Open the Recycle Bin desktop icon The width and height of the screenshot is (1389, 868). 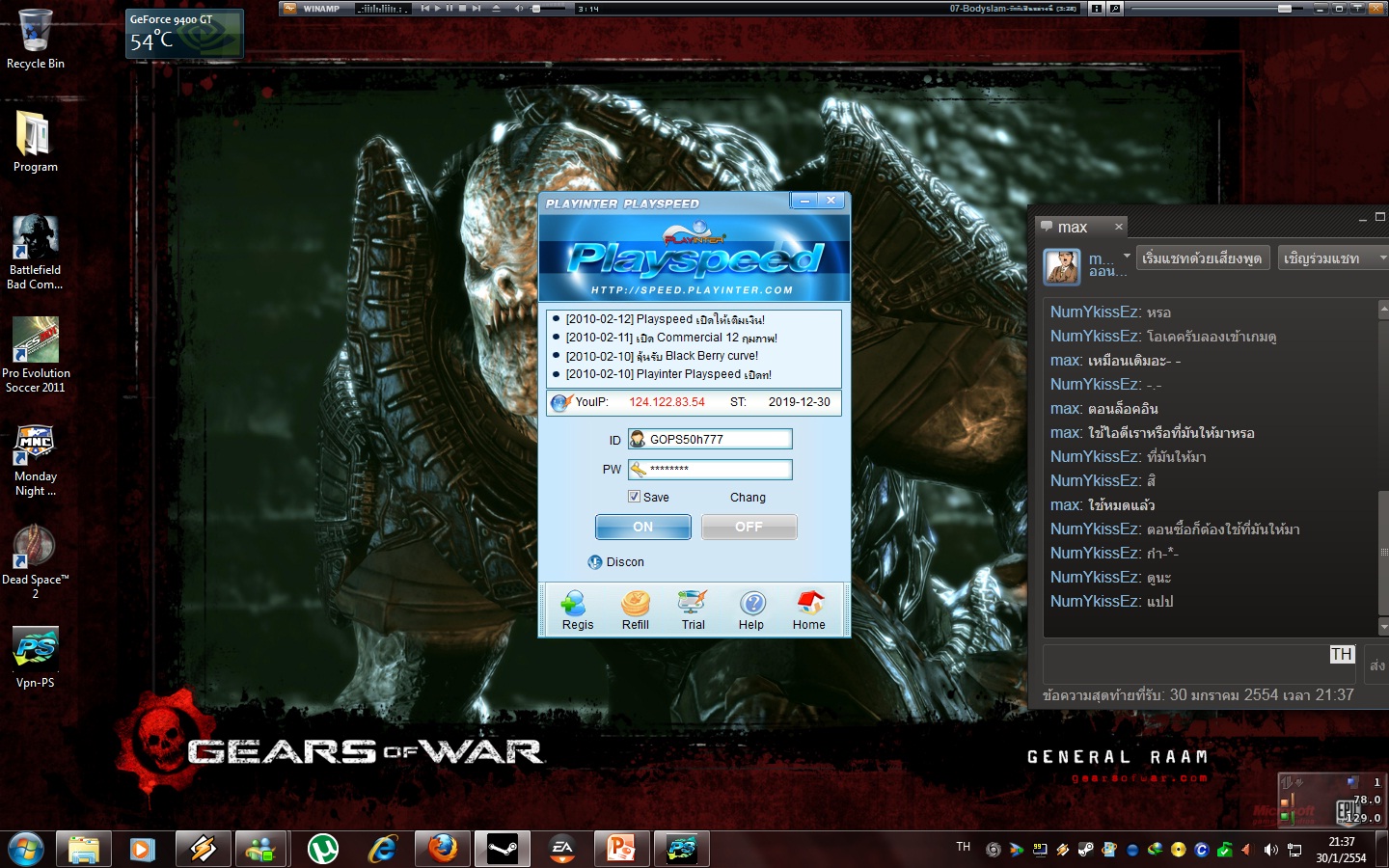click(36, 40)
